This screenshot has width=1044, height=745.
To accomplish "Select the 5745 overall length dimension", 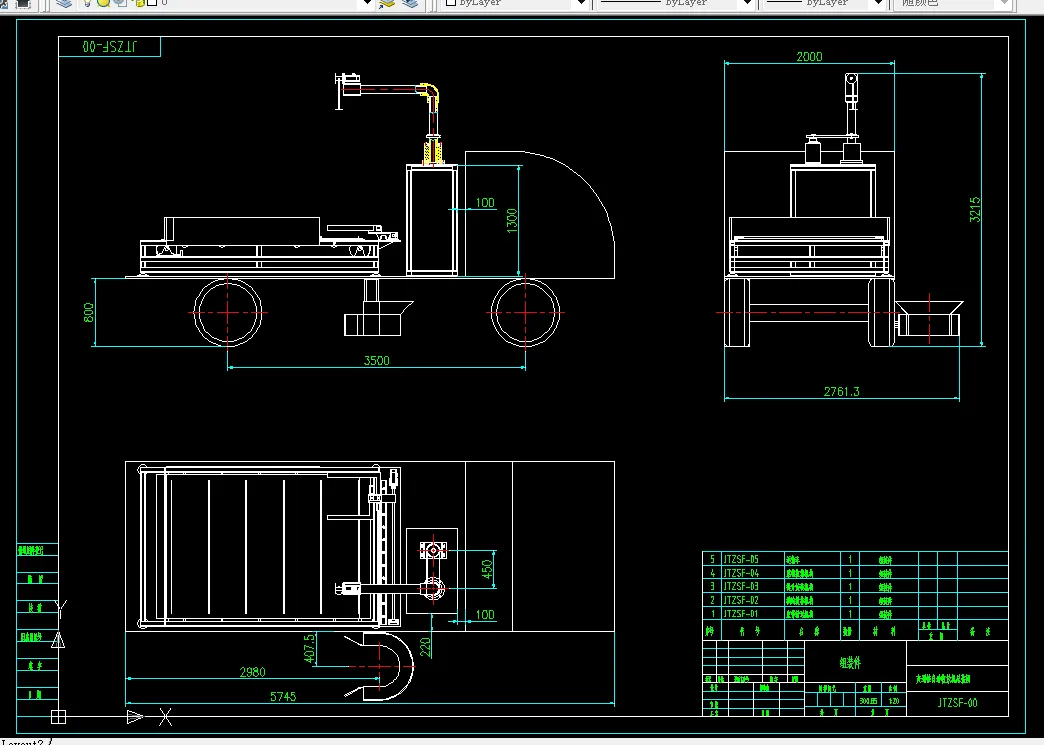I will click(x=283, y=696).
